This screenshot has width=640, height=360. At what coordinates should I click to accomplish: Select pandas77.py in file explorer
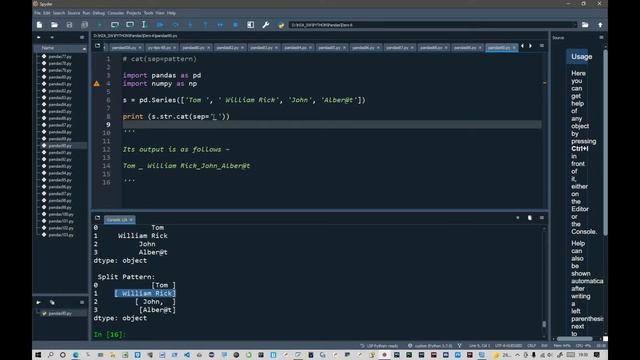[x=60, y=57]
